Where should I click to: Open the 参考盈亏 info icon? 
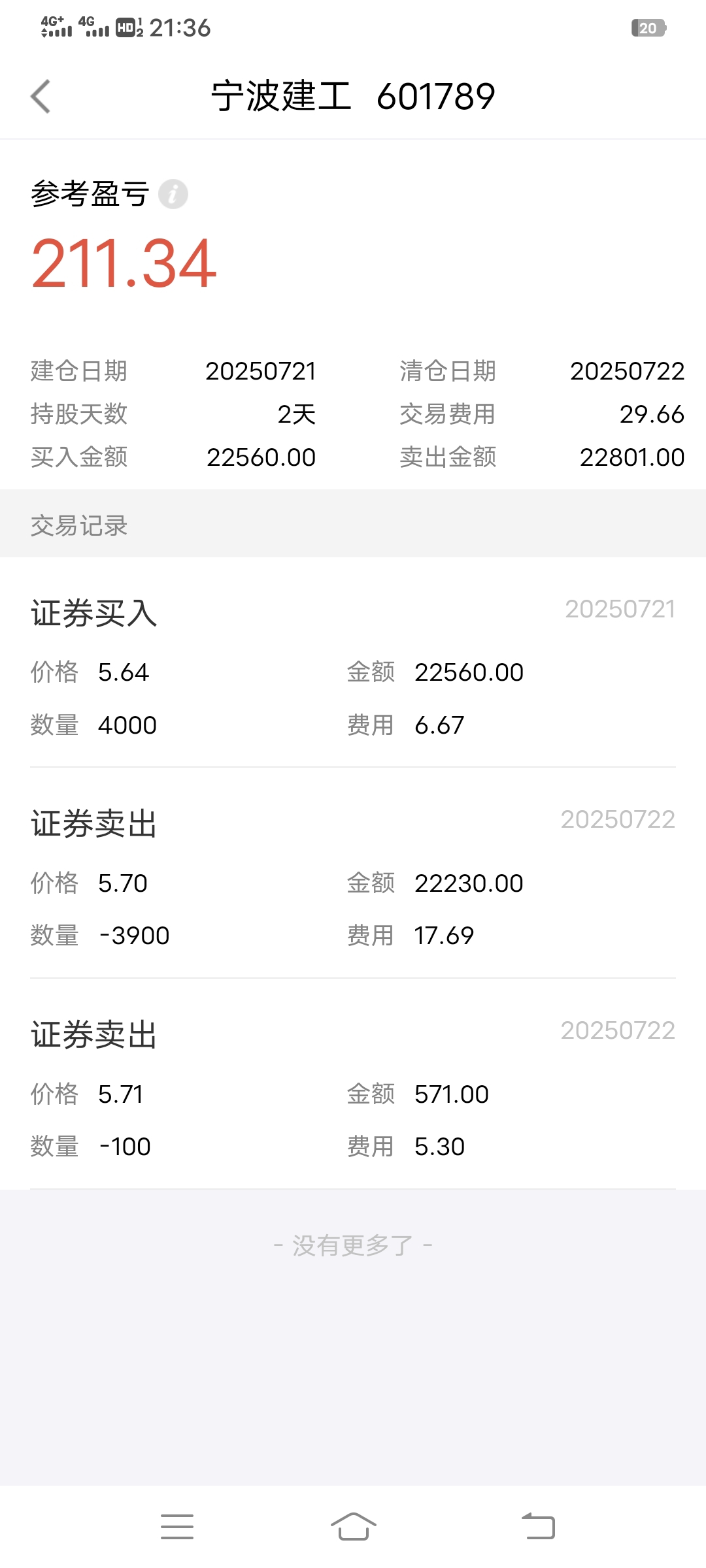click(x=173, y=194)
